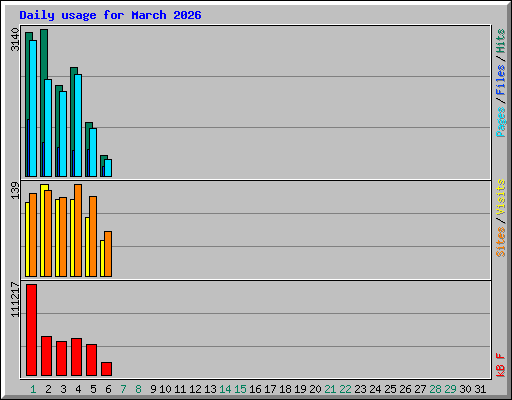The image size is (512, 400).
Task: Click the 3140 y-axis label
Action: click(15, 39)
